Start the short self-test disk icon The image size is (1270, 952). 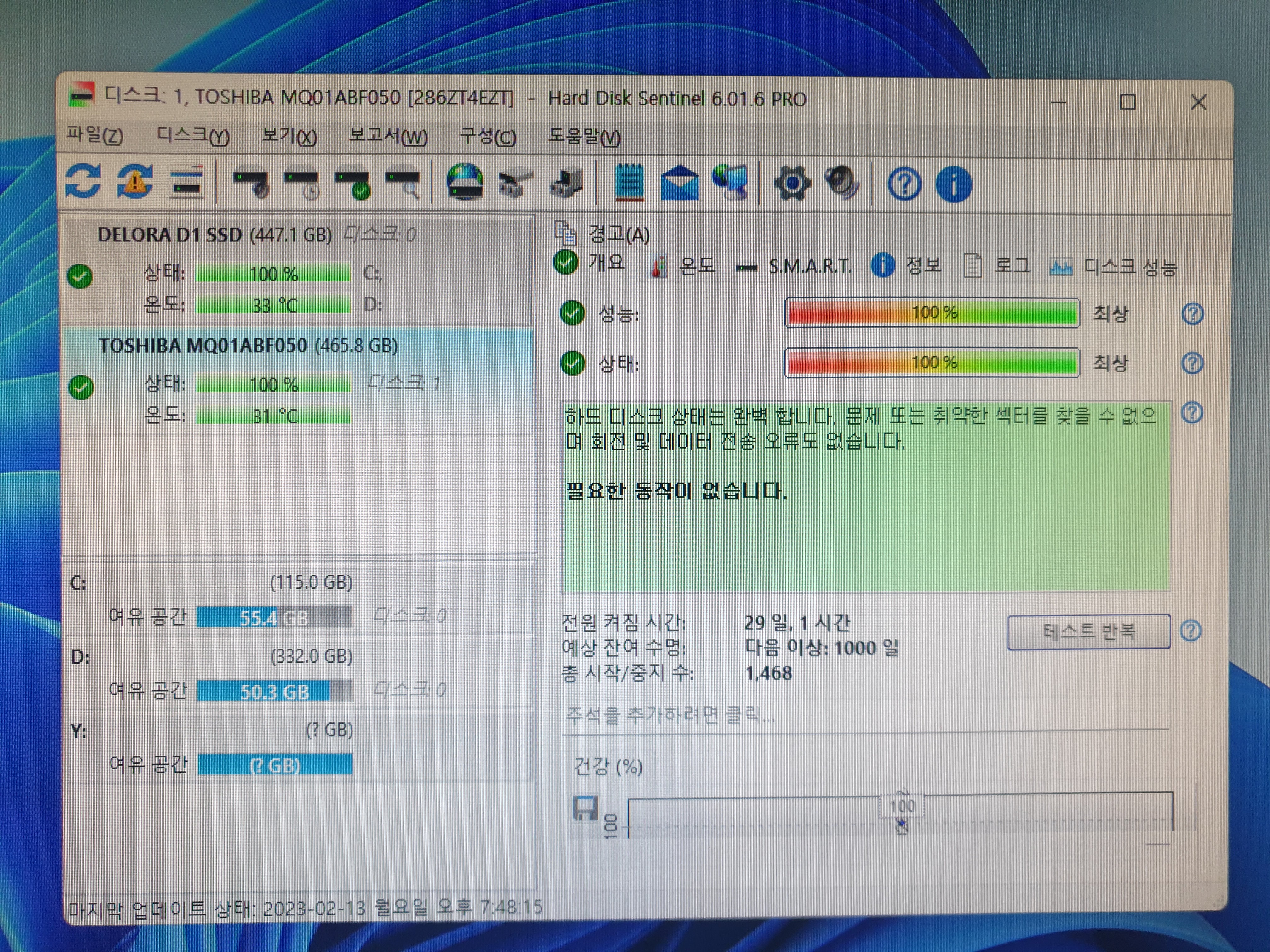252,183
